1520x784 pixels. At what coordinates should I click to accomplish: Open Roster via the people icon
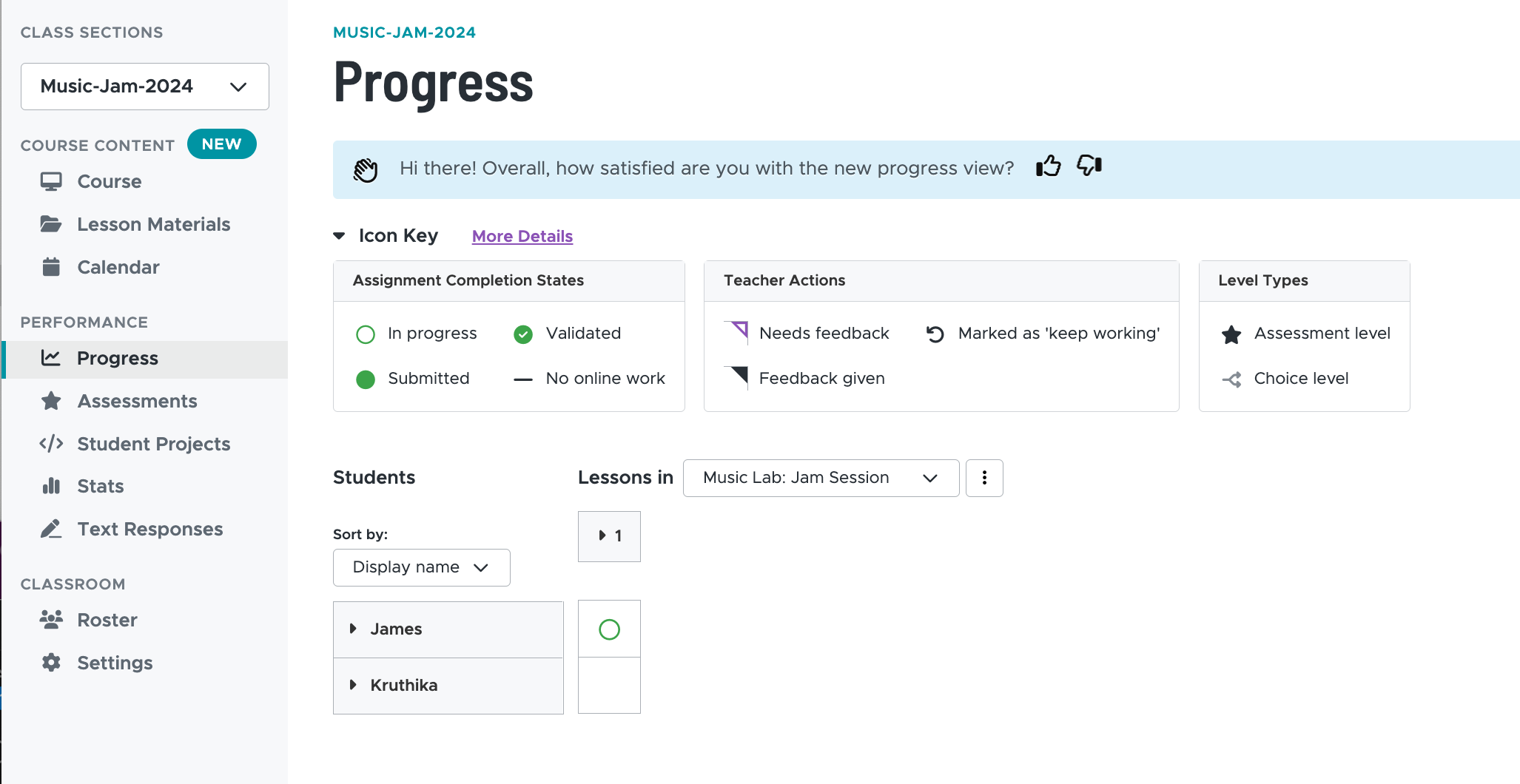(51, 619)
